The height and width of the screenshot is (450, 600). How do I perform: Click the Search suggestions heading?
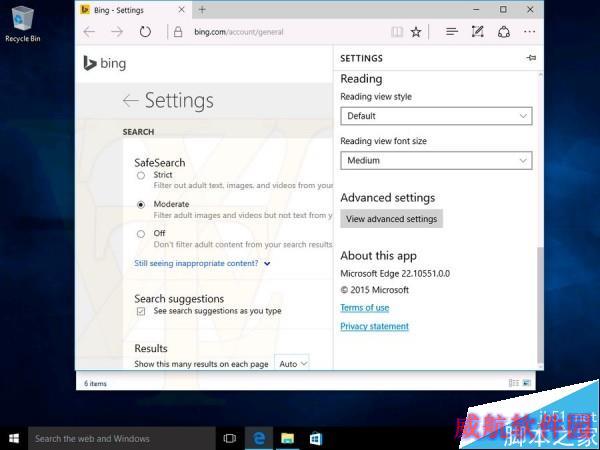point(179,298)
